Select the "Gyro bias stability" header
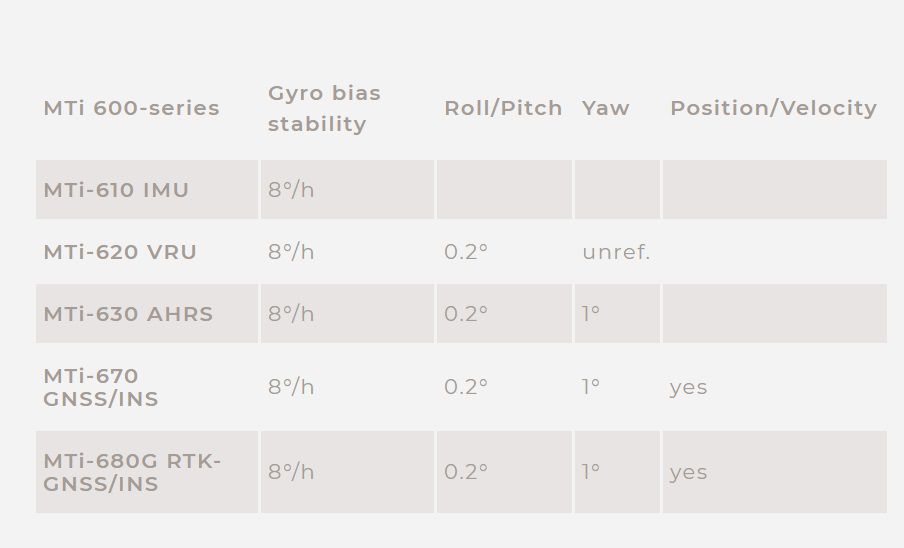 (x=324, y=108)
